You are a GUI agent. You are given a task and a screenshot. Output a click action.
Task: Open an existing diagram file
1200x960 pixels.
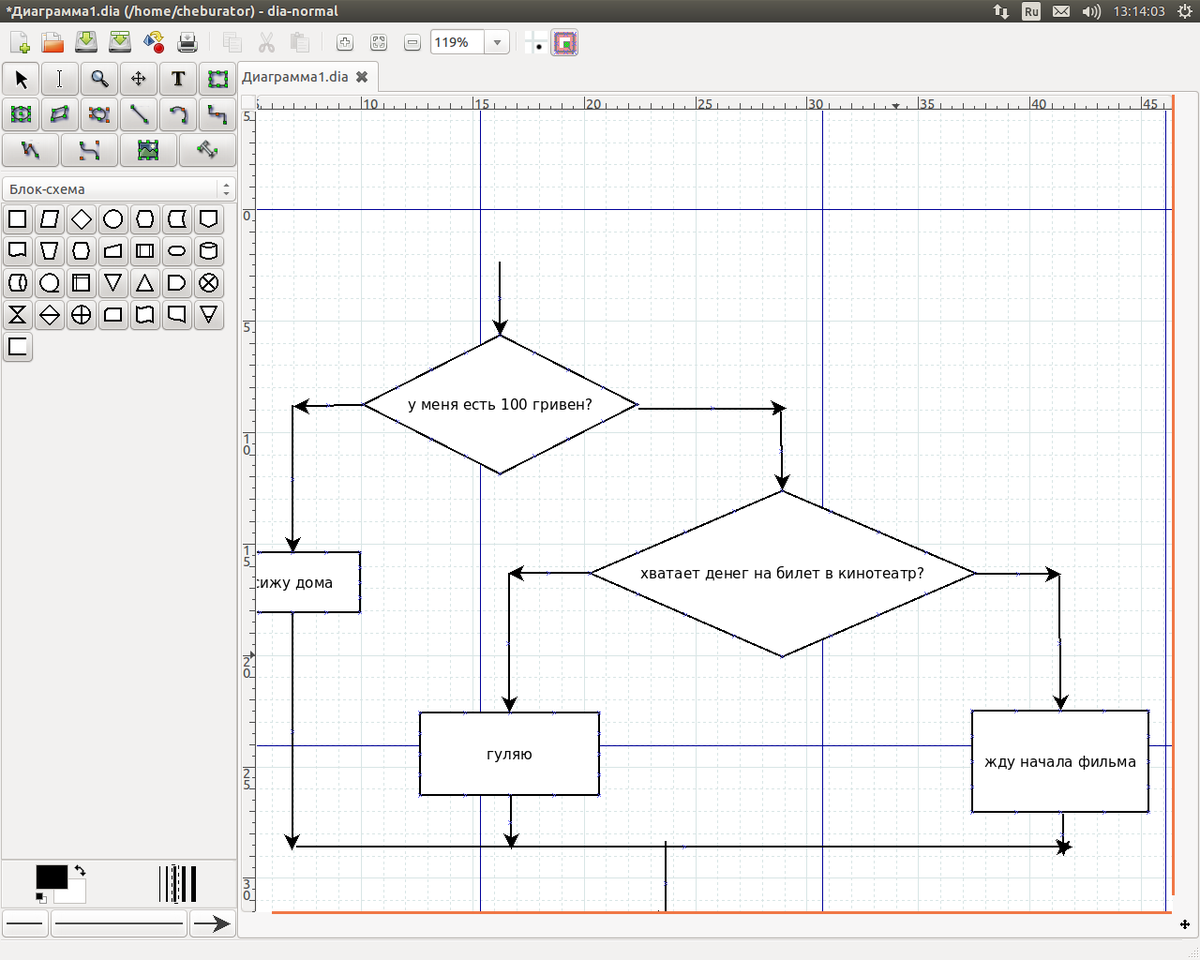click(x=52, y=42)
